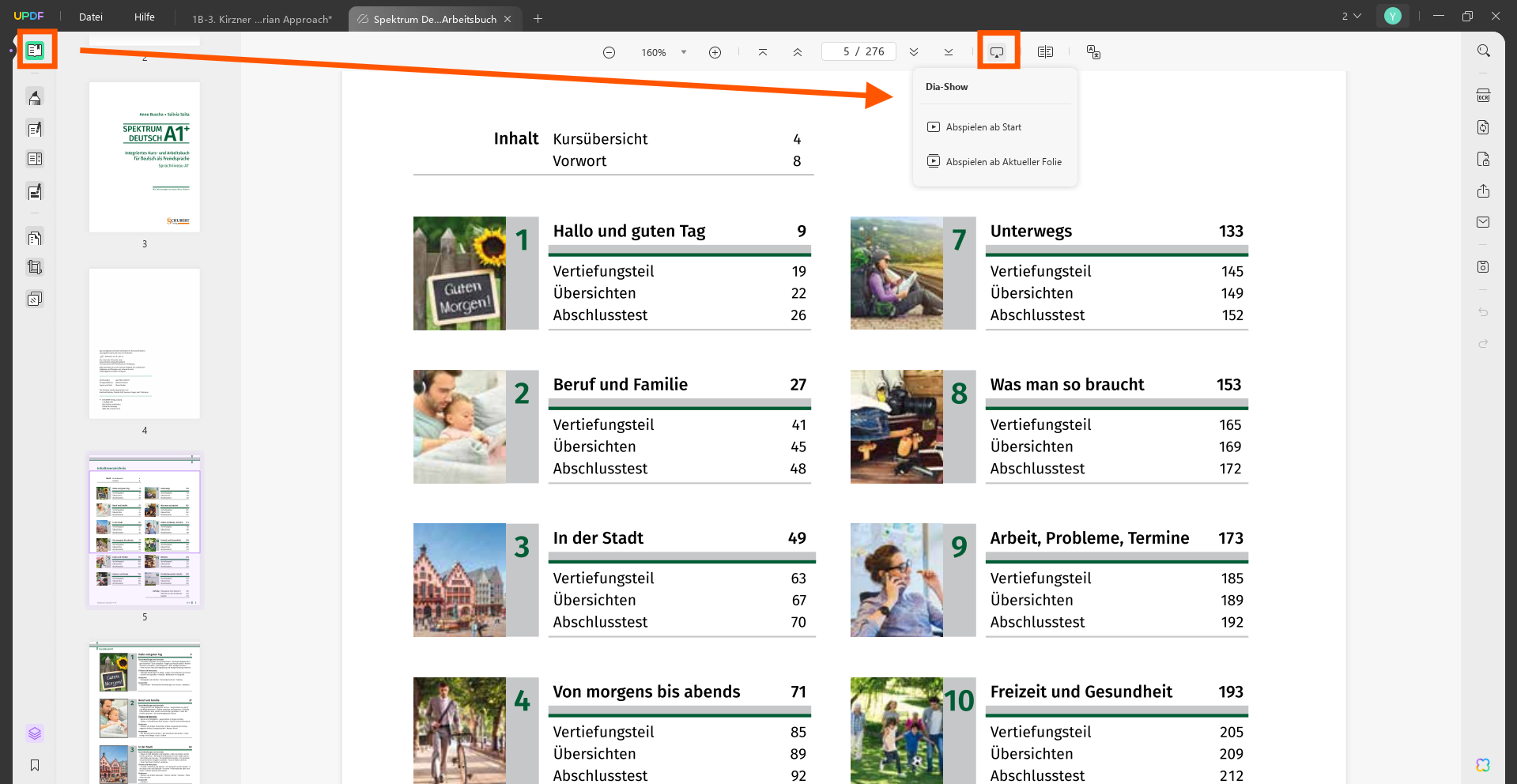Jump to the first page
Screen dimensions: 1517x784
point(763,52)
